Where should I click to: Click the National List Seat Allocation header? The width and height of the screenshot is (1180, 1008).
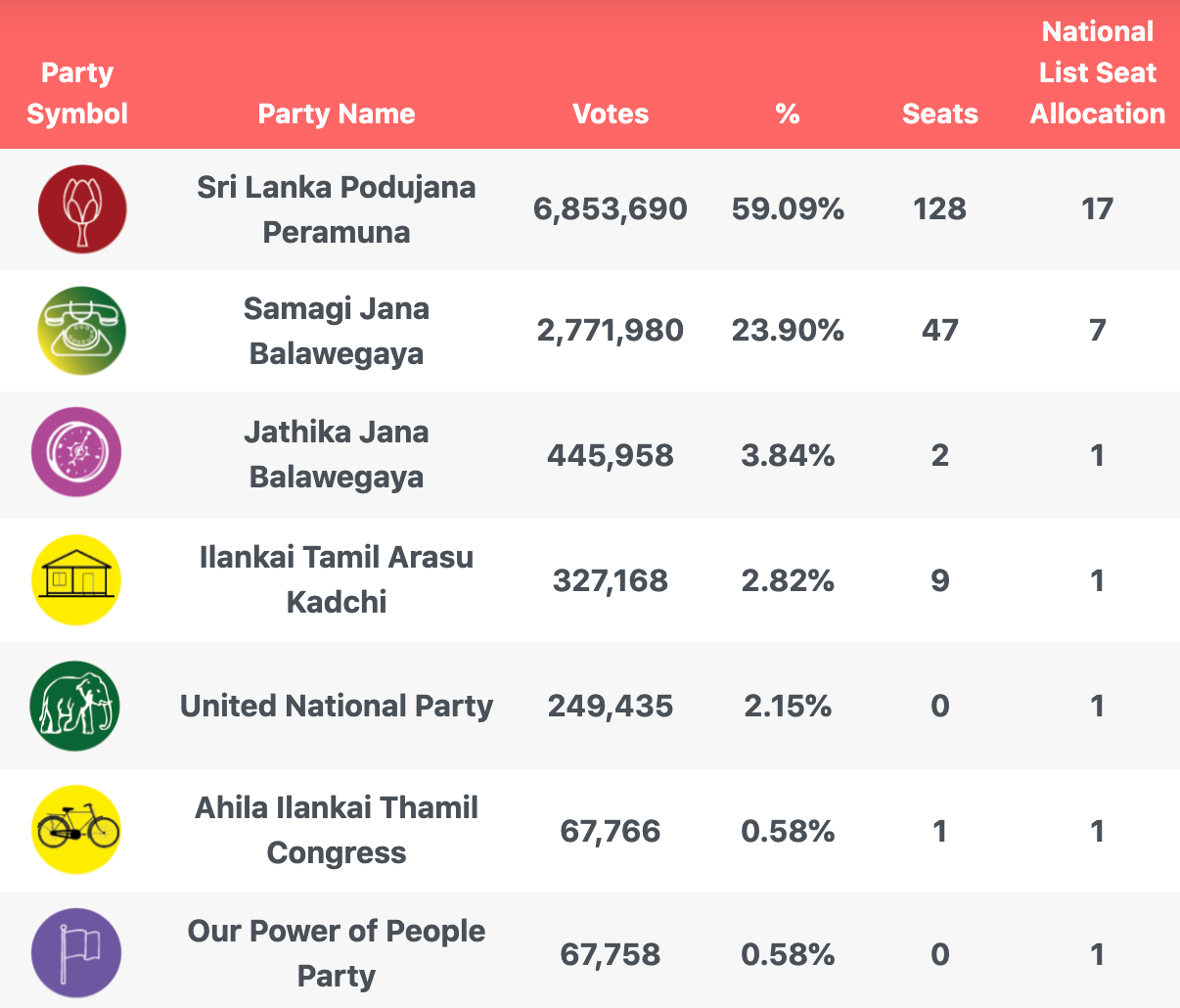tap(1098, 73)
